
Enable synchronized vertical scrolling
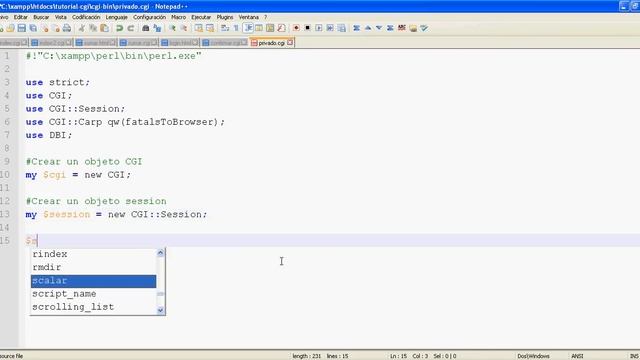(199, 28)
